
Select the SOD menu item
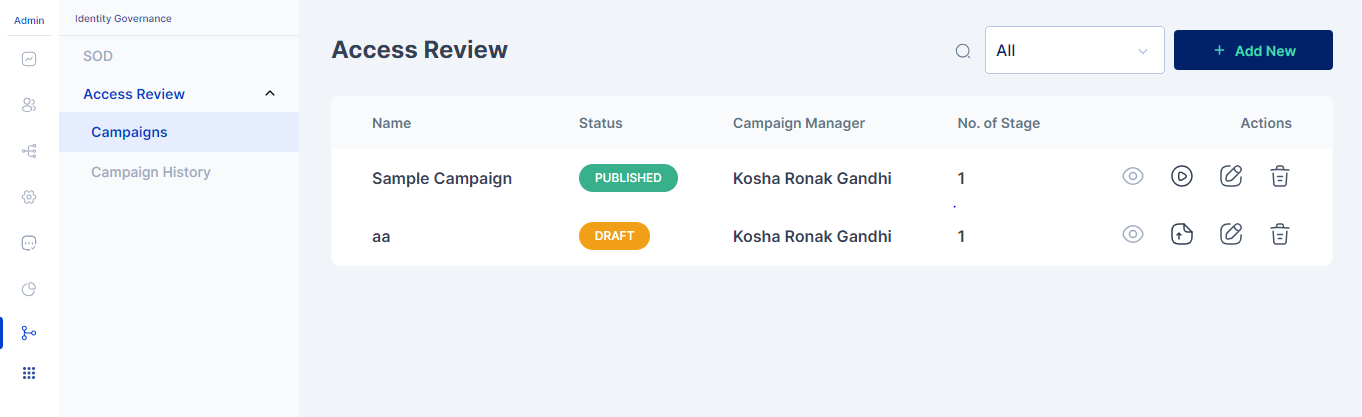[98, 56]
